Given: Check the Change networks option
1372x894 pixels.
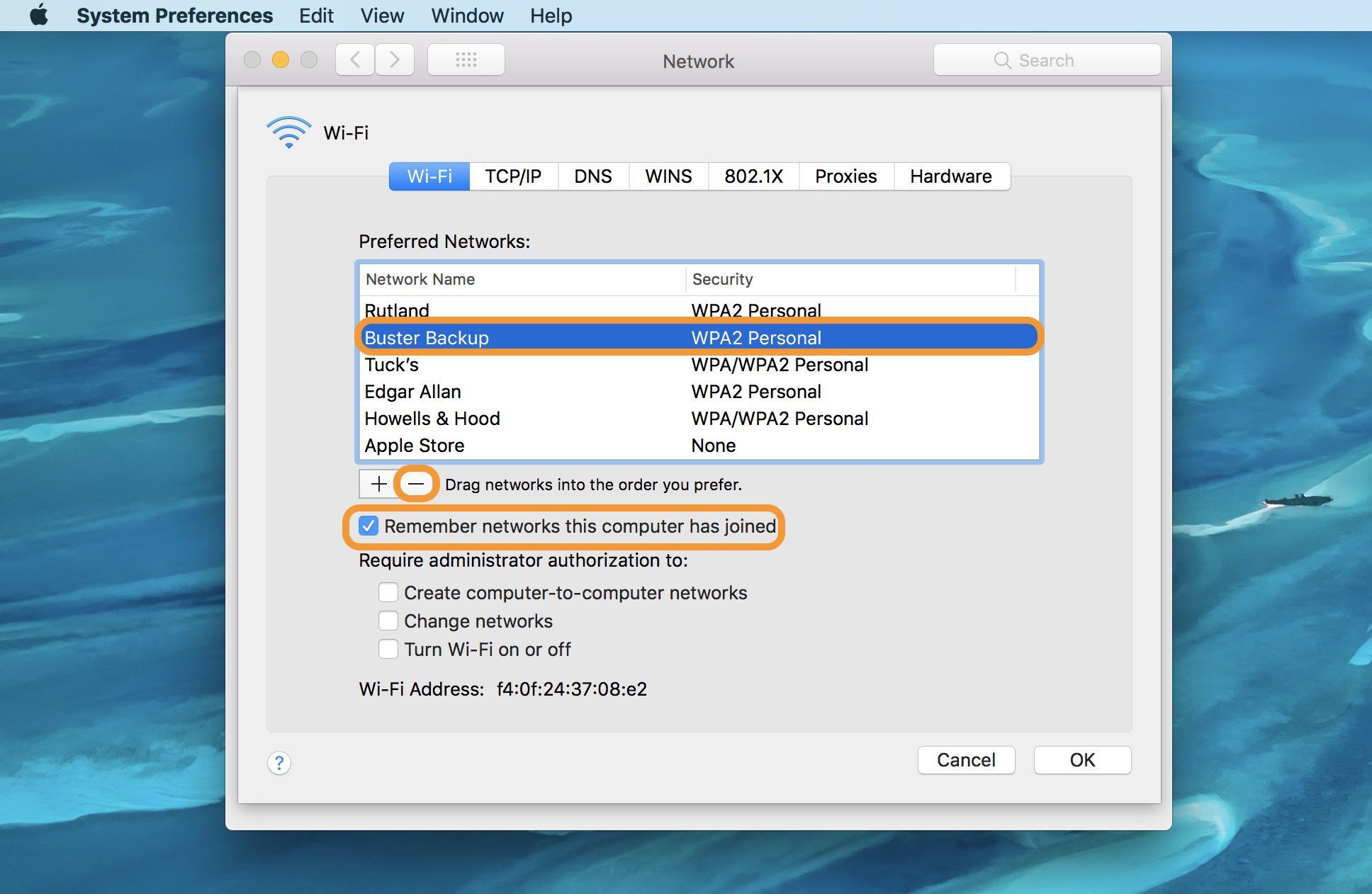Looking at the screenshot, I should (388, 621).
